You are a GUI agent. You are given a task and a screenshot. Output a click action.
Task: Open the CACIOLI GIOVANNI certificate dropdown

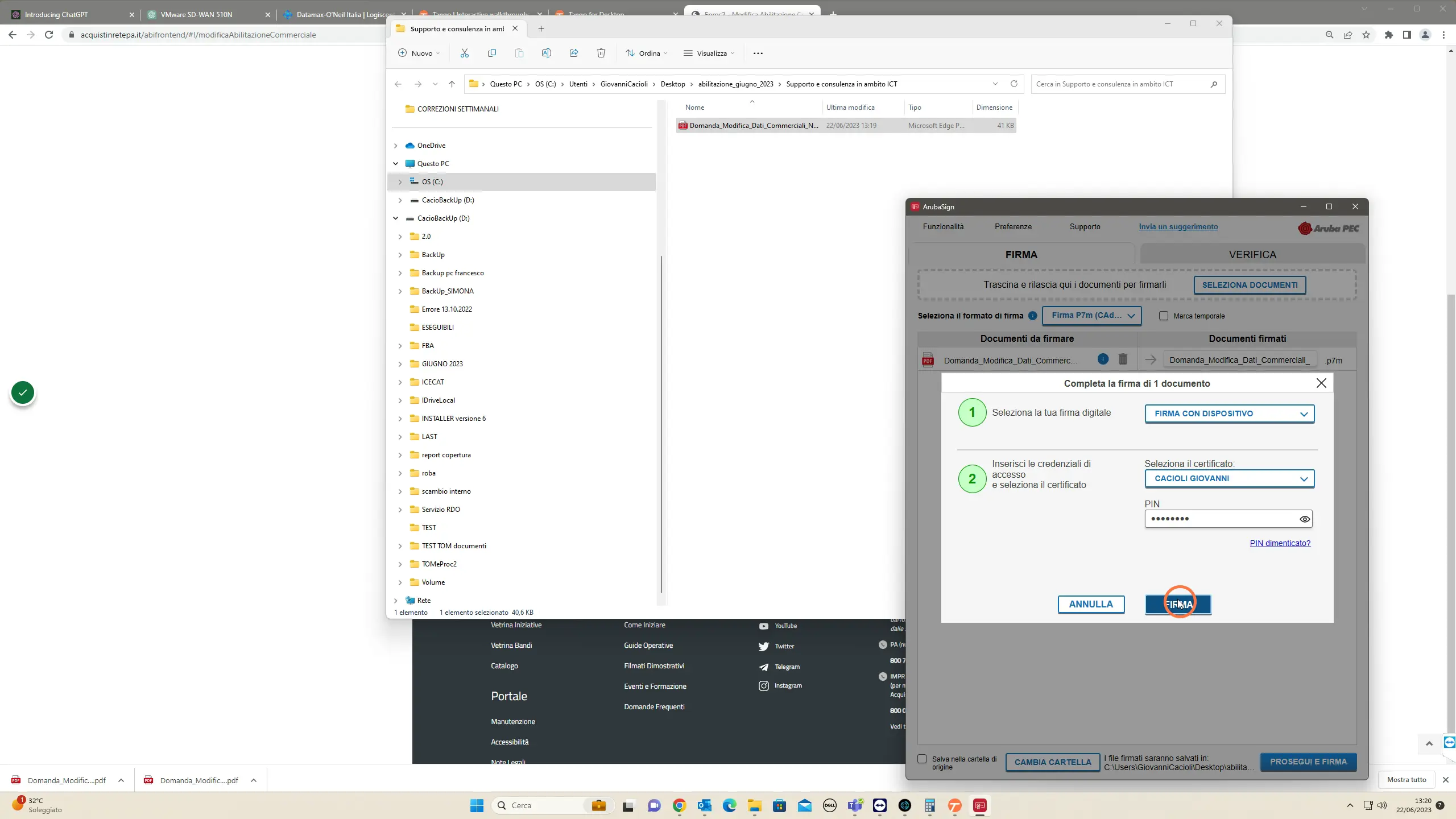[x=1230, y=478]
